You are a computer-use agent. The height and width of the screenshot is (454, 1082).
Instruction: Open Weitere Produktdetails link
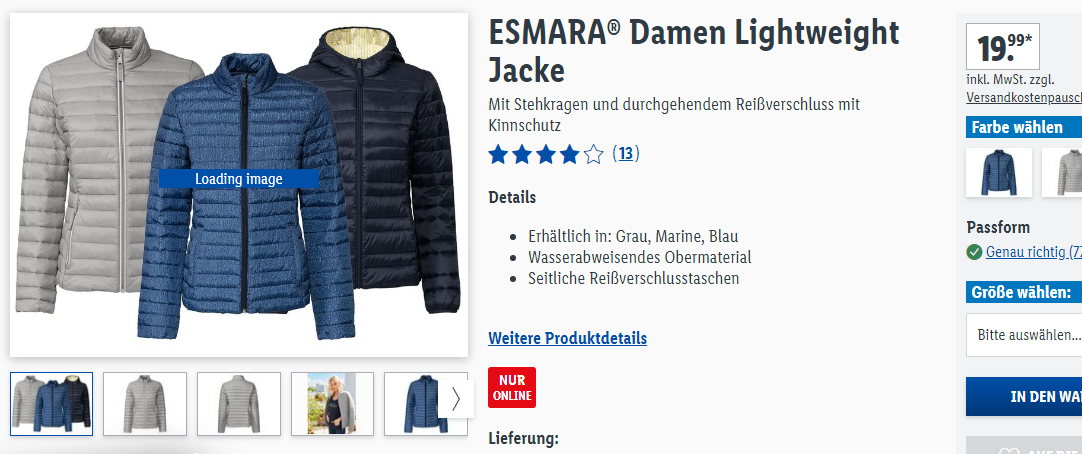[568, 338]
